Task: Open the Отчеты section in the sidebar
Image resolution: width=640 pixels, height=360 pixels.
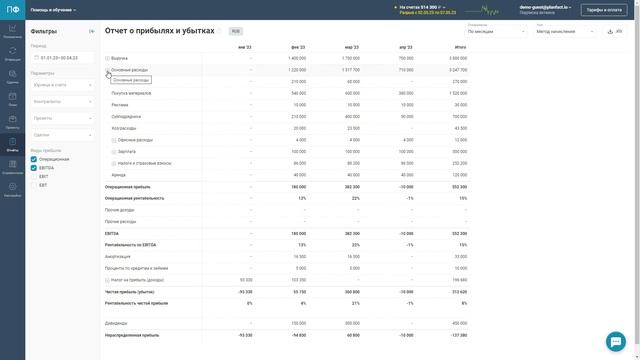Action: coord(13,144)
